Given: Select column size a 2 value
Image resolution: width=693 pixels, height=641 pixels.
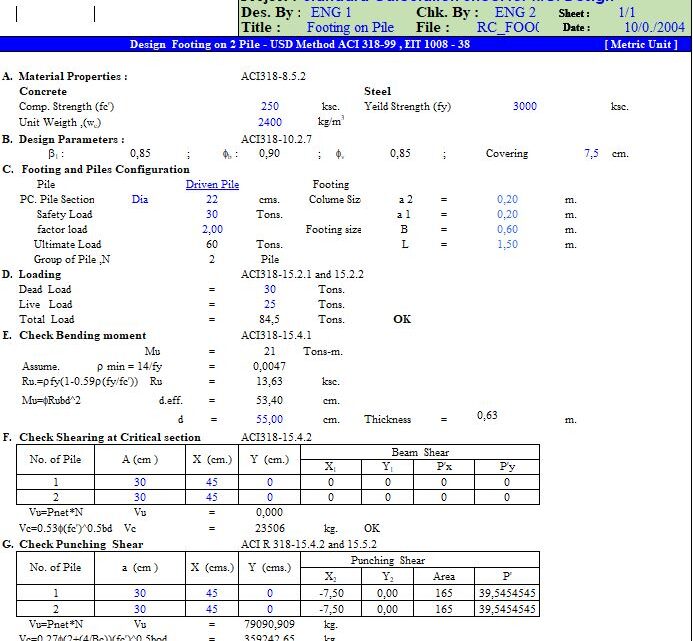Looking at the screenshot, I should coord(507,199).
